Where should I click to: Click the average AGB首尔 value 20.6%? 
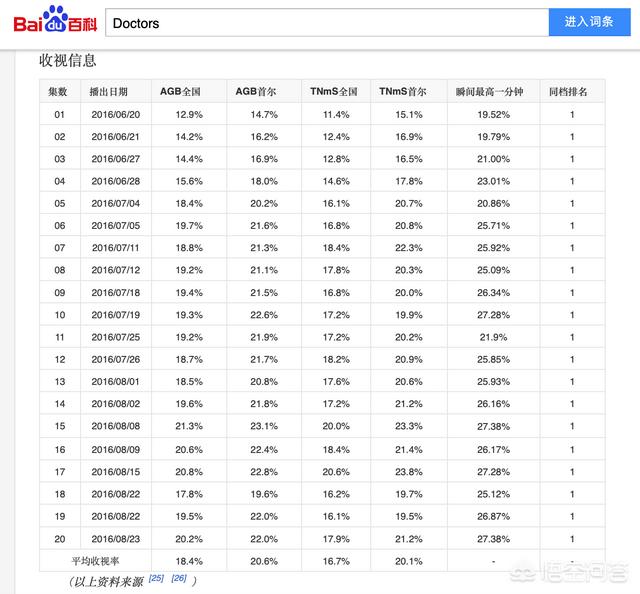(264, 561)
